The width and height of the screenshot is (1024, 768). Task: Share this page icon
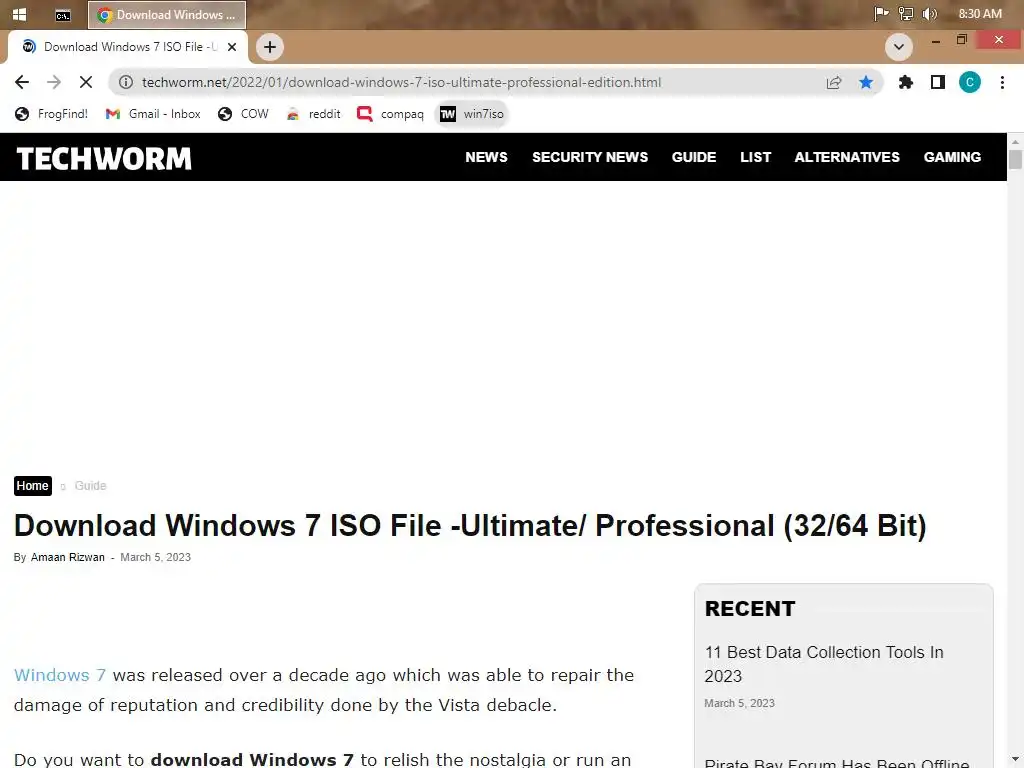point(834,82)
